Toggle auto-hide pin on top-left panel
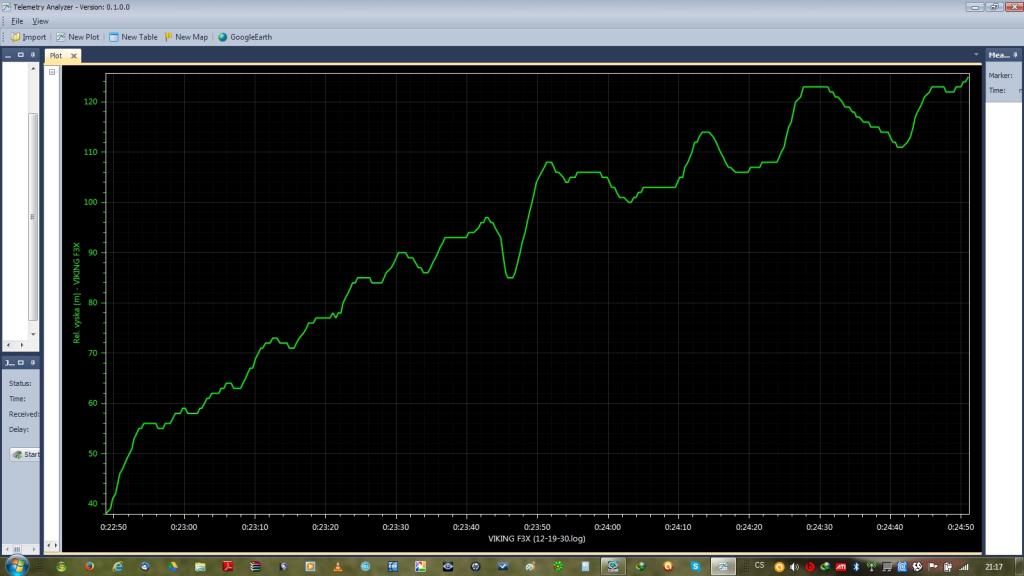This screenshot has height=576, width=1024. tap(33, 54)
